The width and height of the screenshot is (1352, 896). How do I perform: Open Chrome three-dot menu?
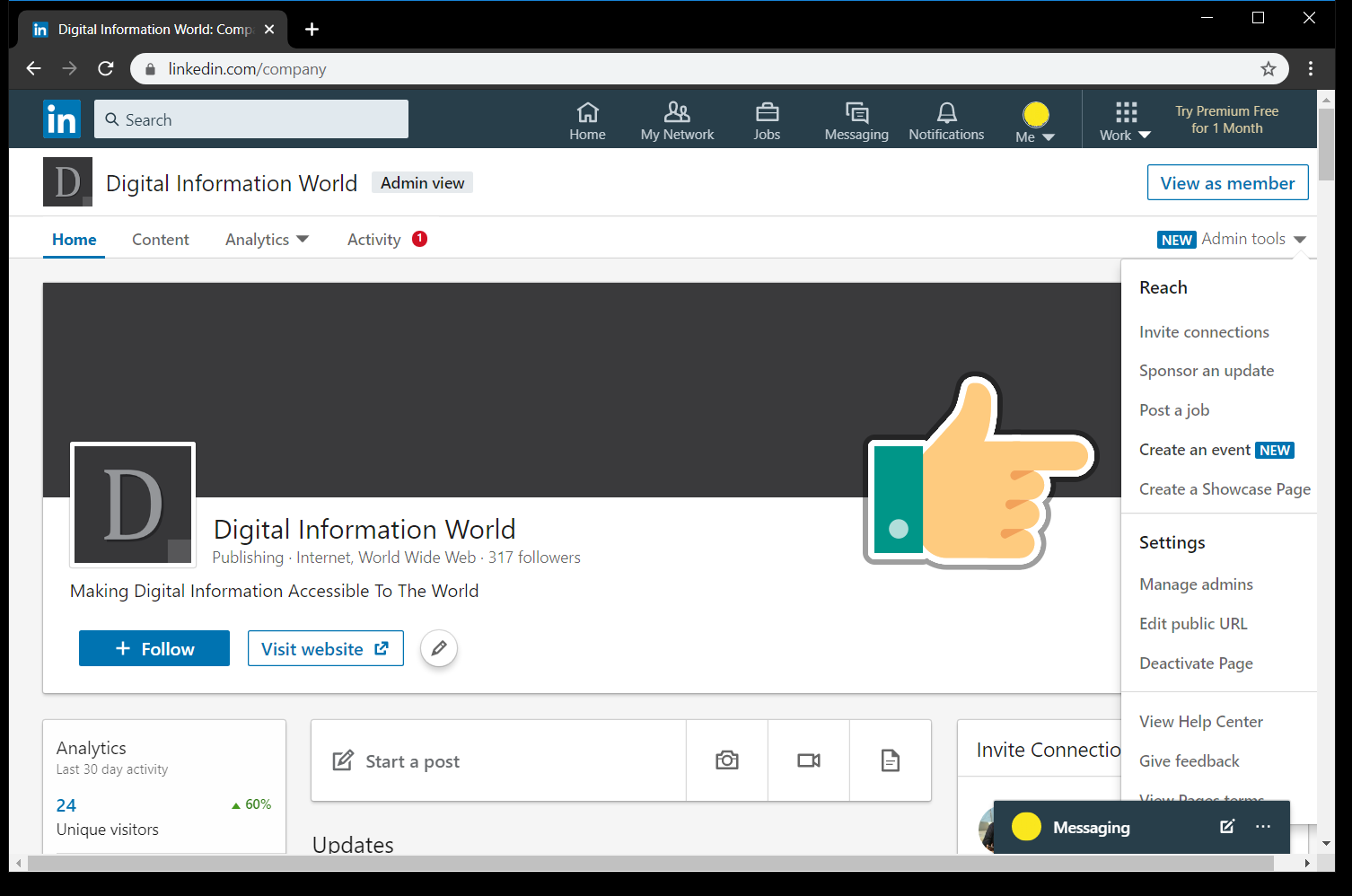[1311, 68]
